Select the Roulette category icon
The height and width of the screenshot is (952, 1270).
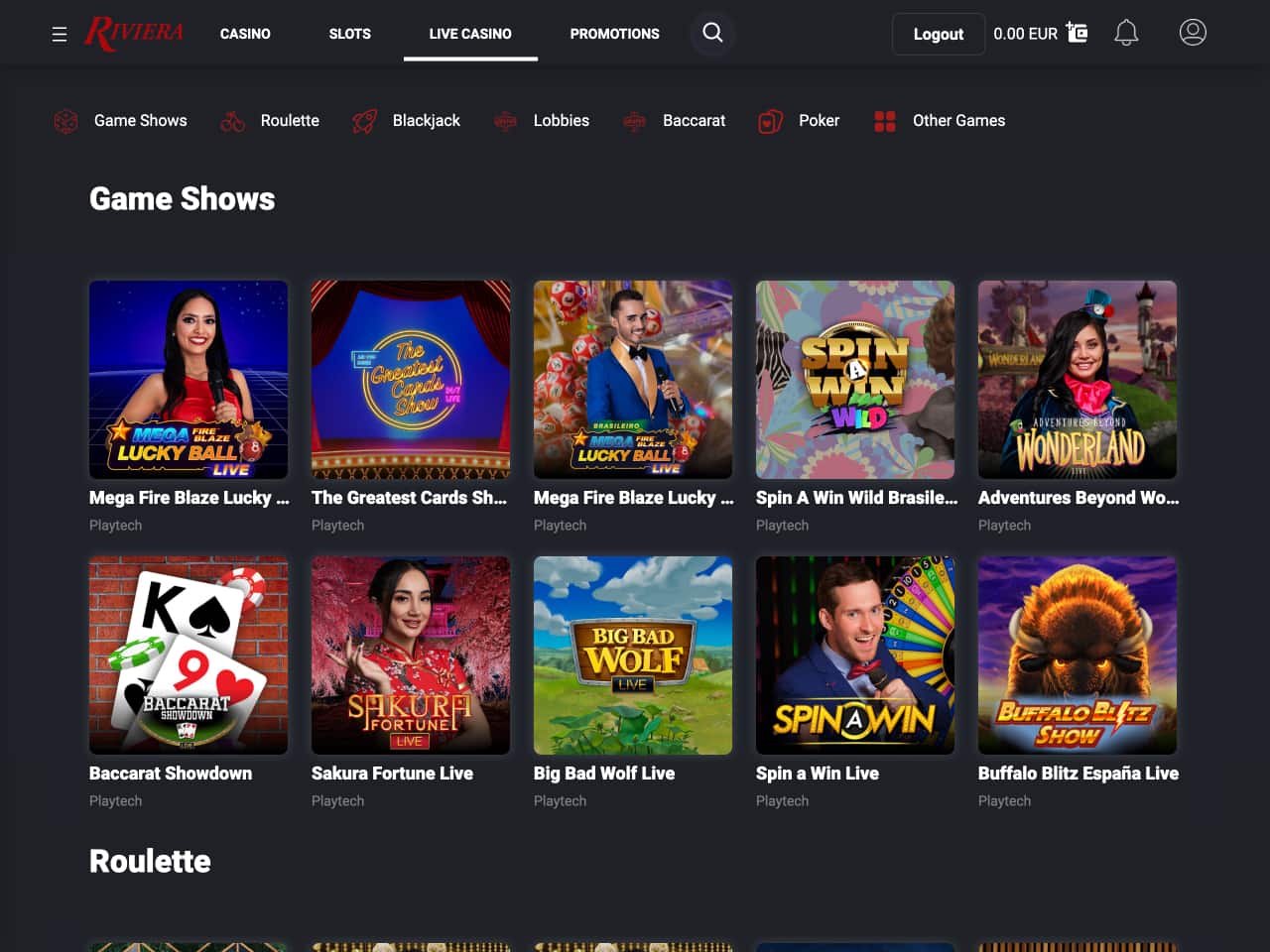[232, 121]
